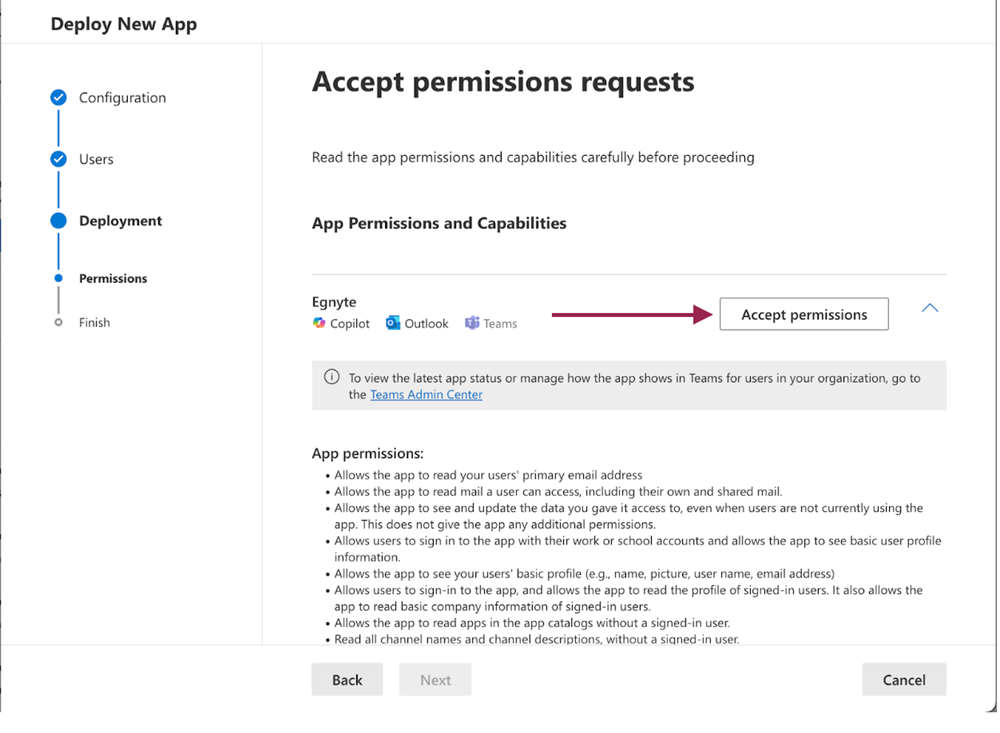Click the info icon in the notice banner
Screen dimensions: 1000x733
[332, 377]
